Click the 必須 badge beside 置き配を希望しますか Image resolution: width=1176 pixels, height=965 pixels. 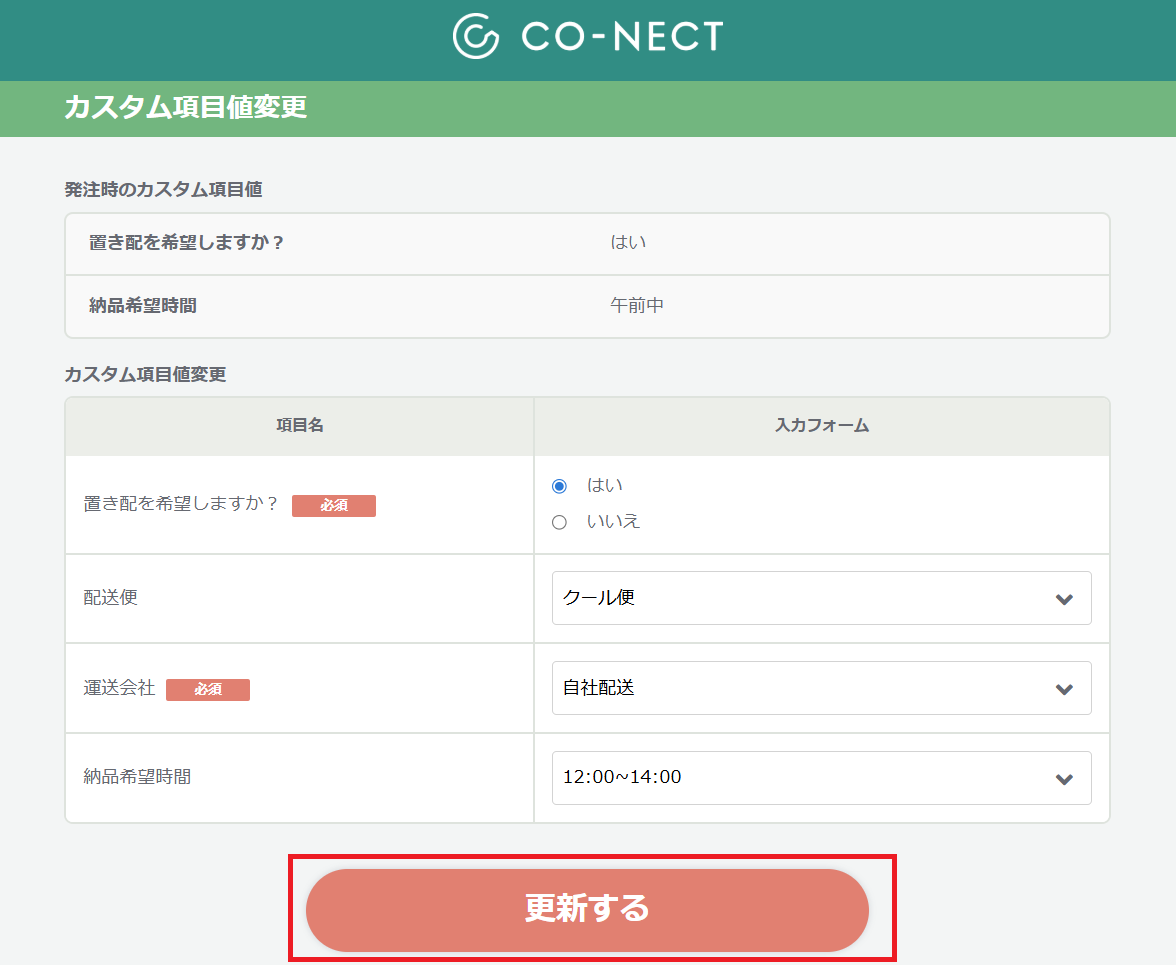pos(334,505)
